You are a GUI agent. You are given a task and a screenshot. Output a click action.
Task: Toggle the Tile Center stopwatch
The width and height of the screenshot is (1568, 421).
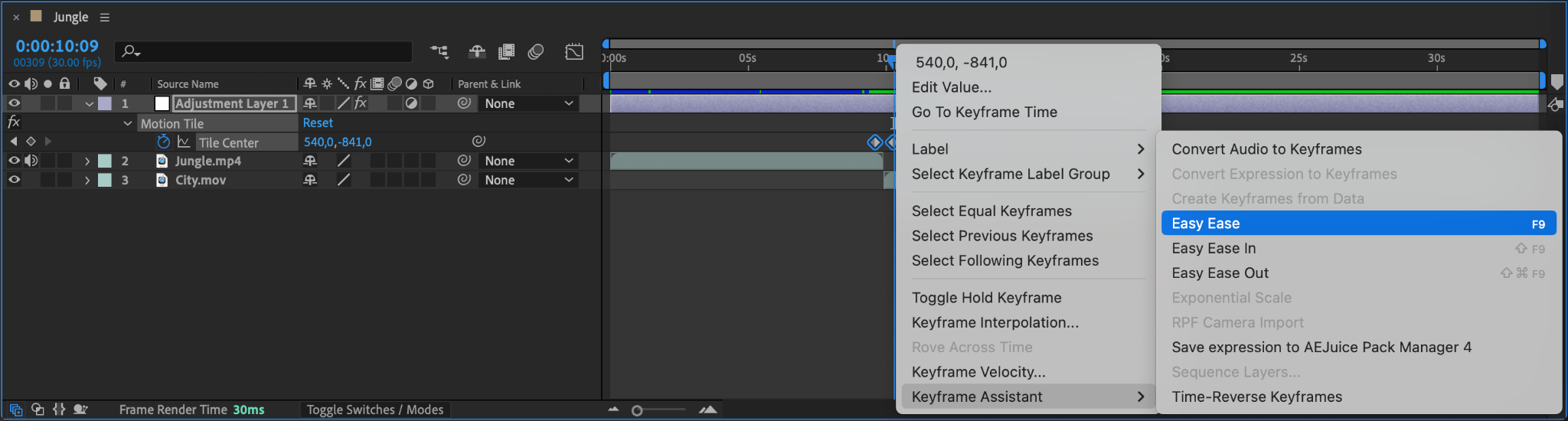tap(163, 142)
